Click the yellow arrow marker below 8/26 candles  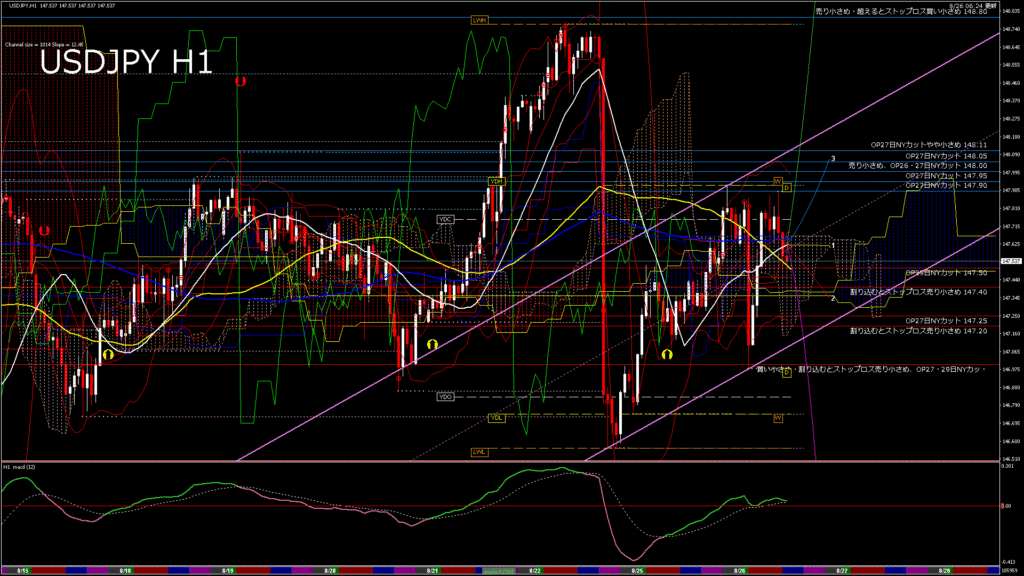tap(666, 353)
